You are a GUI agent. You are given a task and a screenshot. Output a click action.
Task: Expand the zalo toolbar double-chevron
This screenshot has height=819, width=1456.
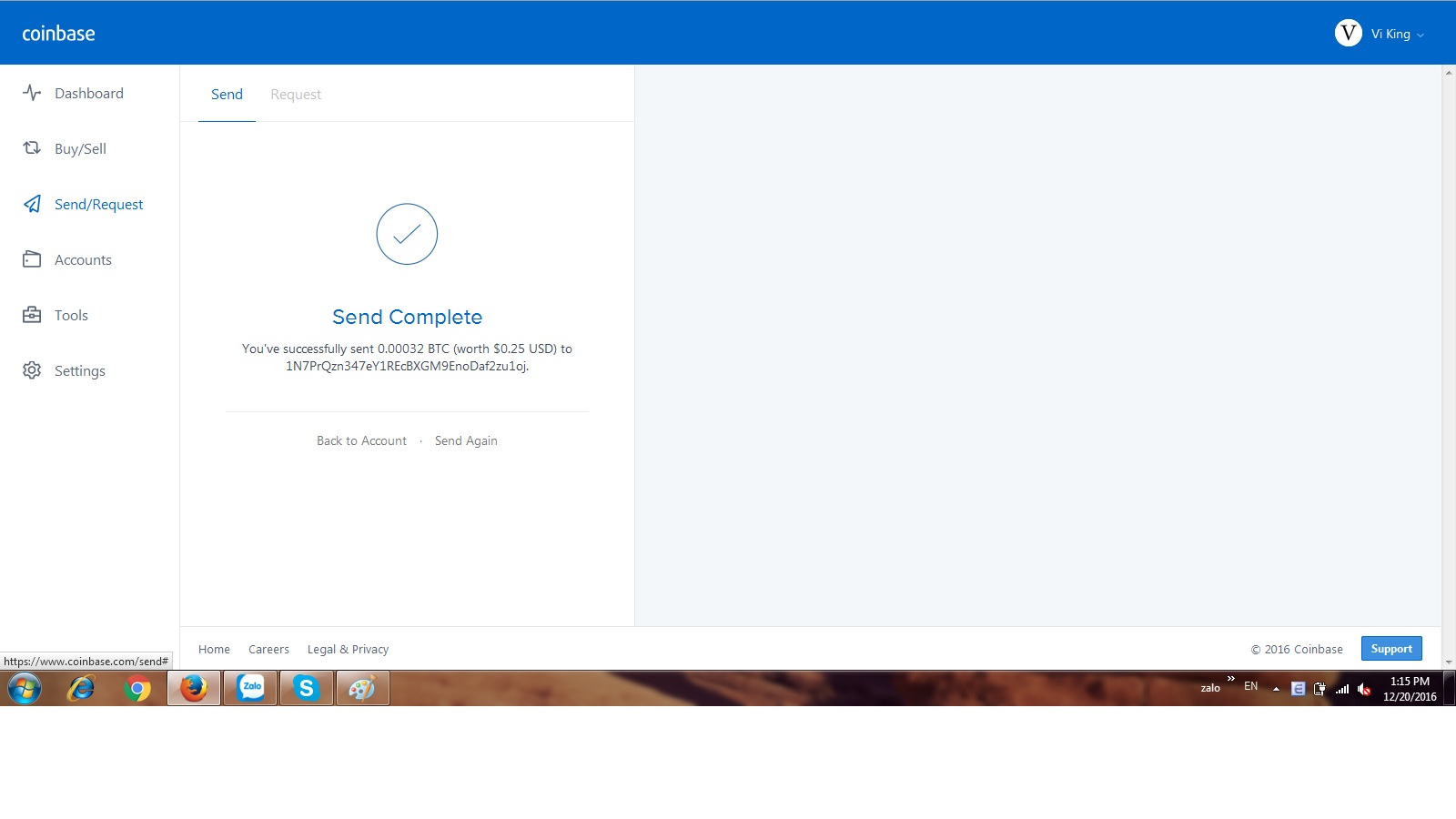click(x=1231, y=679)
